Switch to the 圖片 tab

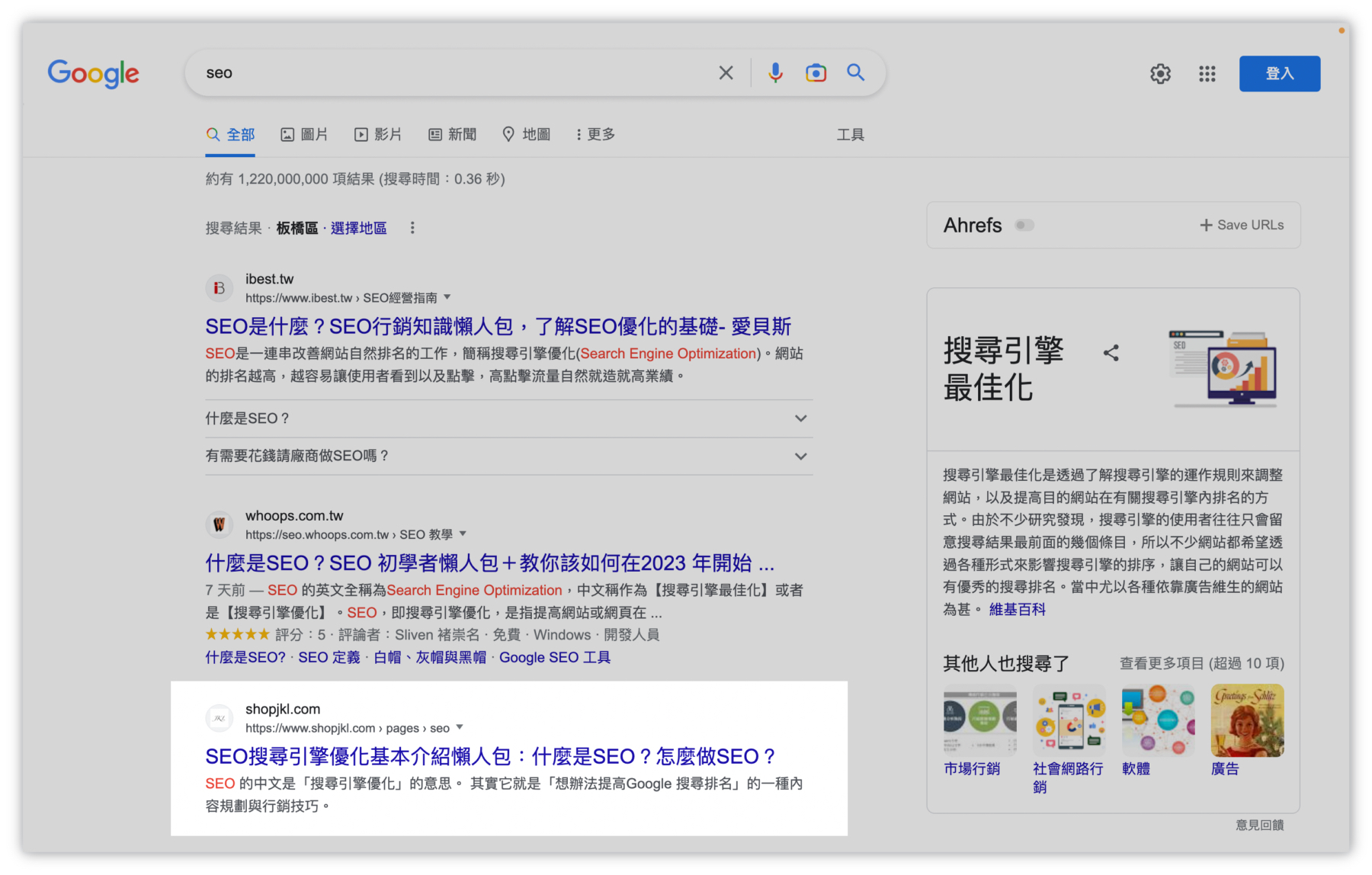pyautogui.click(x=304, y=134)
